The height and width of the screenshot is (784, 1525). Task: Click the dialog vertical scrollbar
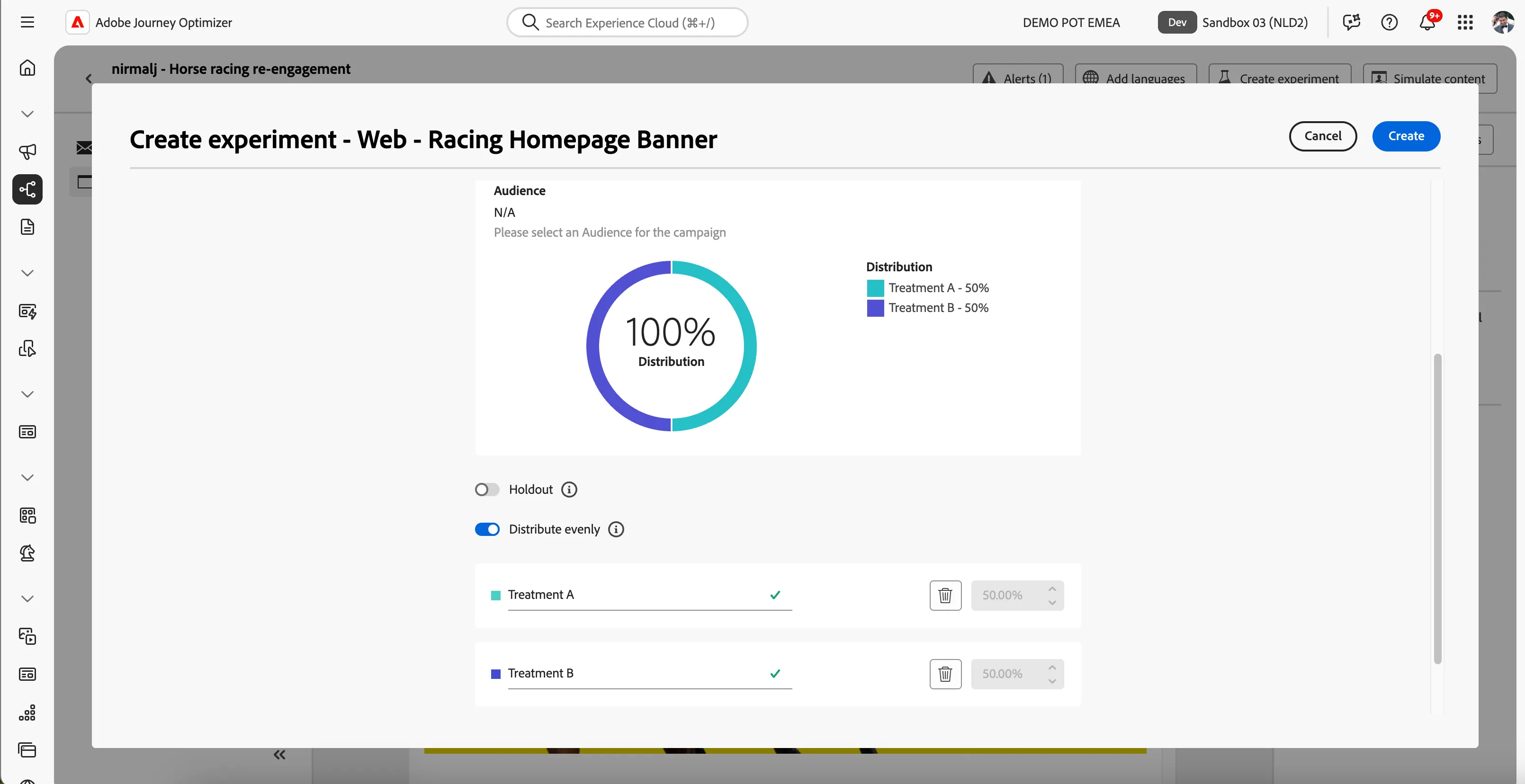1437,509
